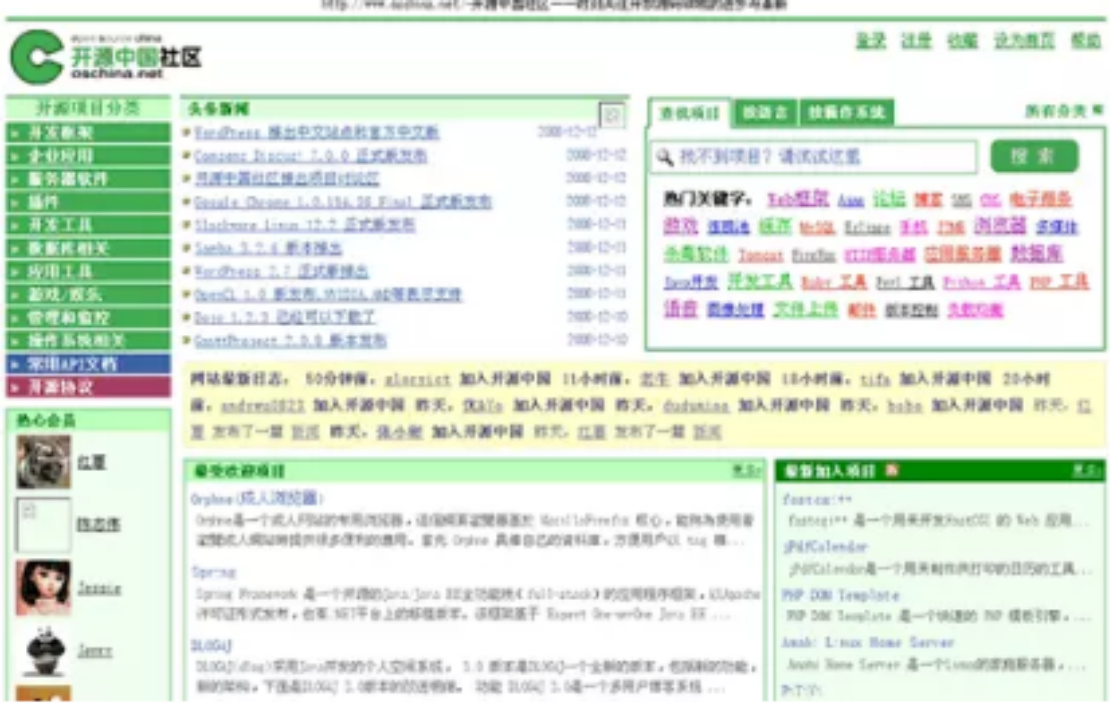
Task: Click the 文件上传 hot keyword
Action: tap(805, 309)
